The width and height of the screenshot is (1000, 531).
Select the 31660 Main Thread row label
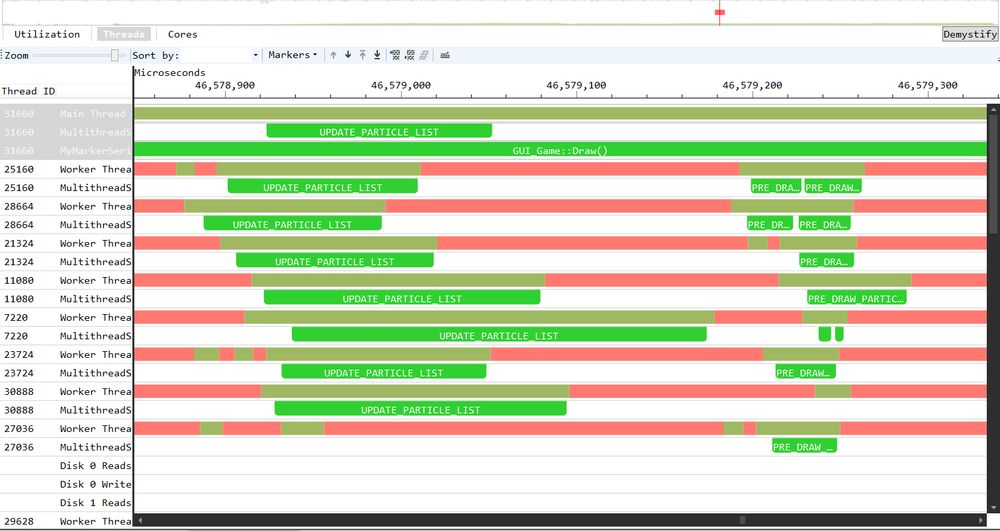pyautogui.click(x=66, y=113)
